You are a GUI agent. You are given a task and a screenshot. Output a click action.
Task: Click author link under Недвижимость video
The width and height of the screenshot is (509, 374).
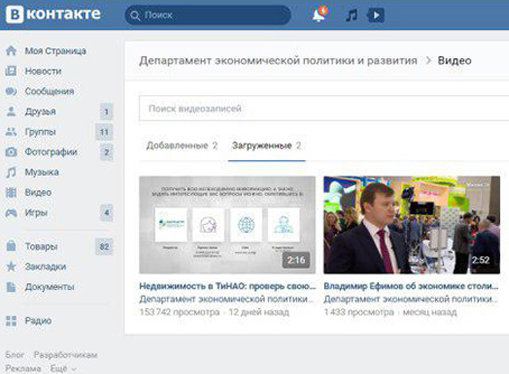coord(227,299)
